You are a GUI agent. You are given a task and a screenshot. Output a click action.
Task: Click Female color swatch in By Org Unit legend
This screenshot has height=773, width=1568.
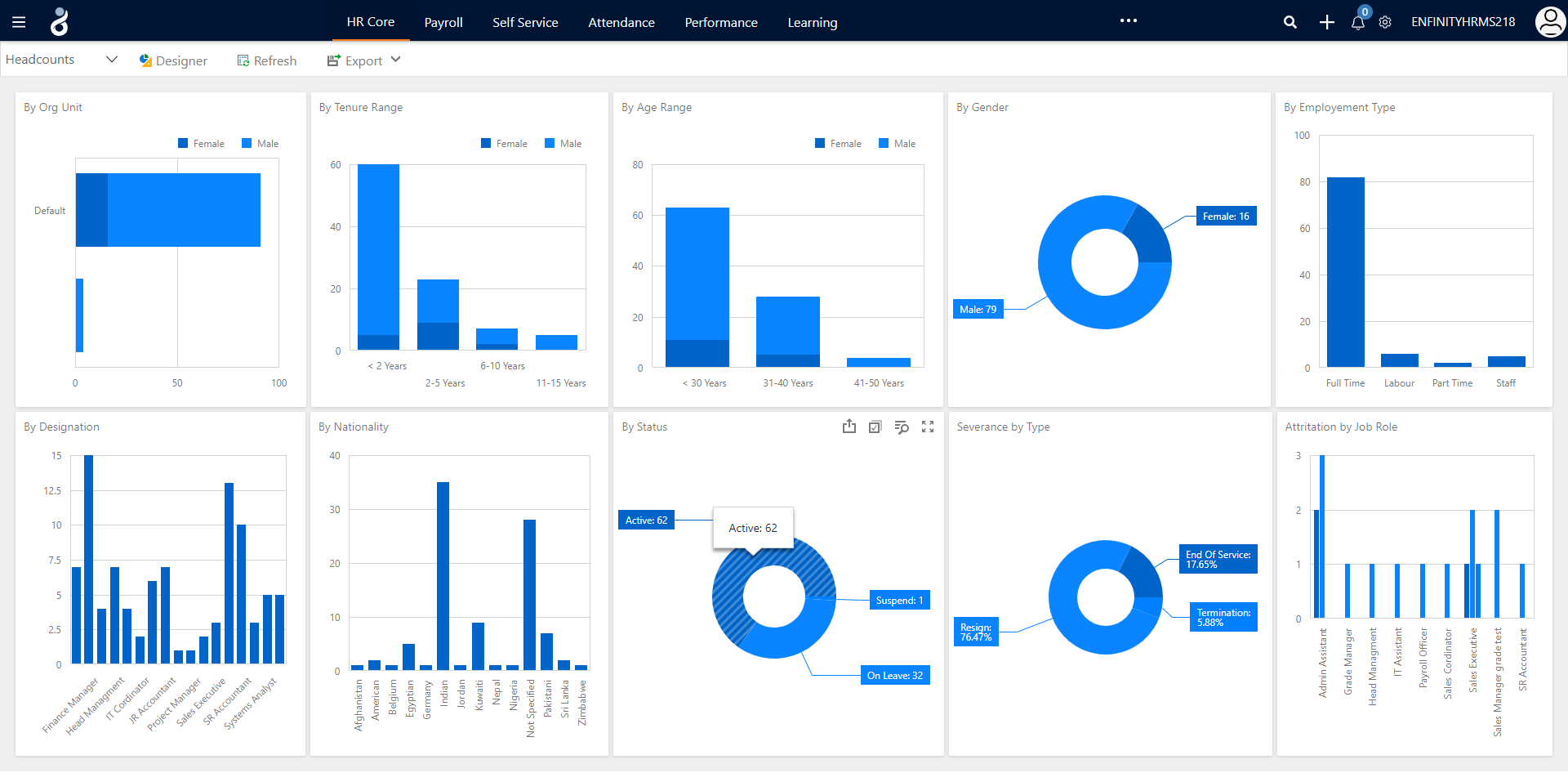coord(183,144)
